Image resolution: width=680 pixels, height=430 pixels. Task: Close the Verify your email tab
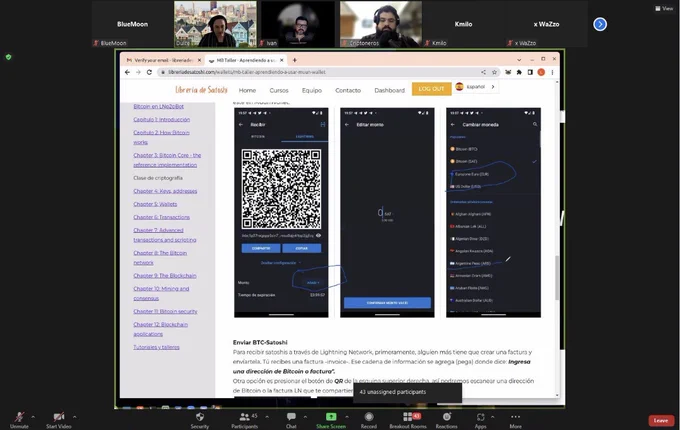tap(199, 60)
